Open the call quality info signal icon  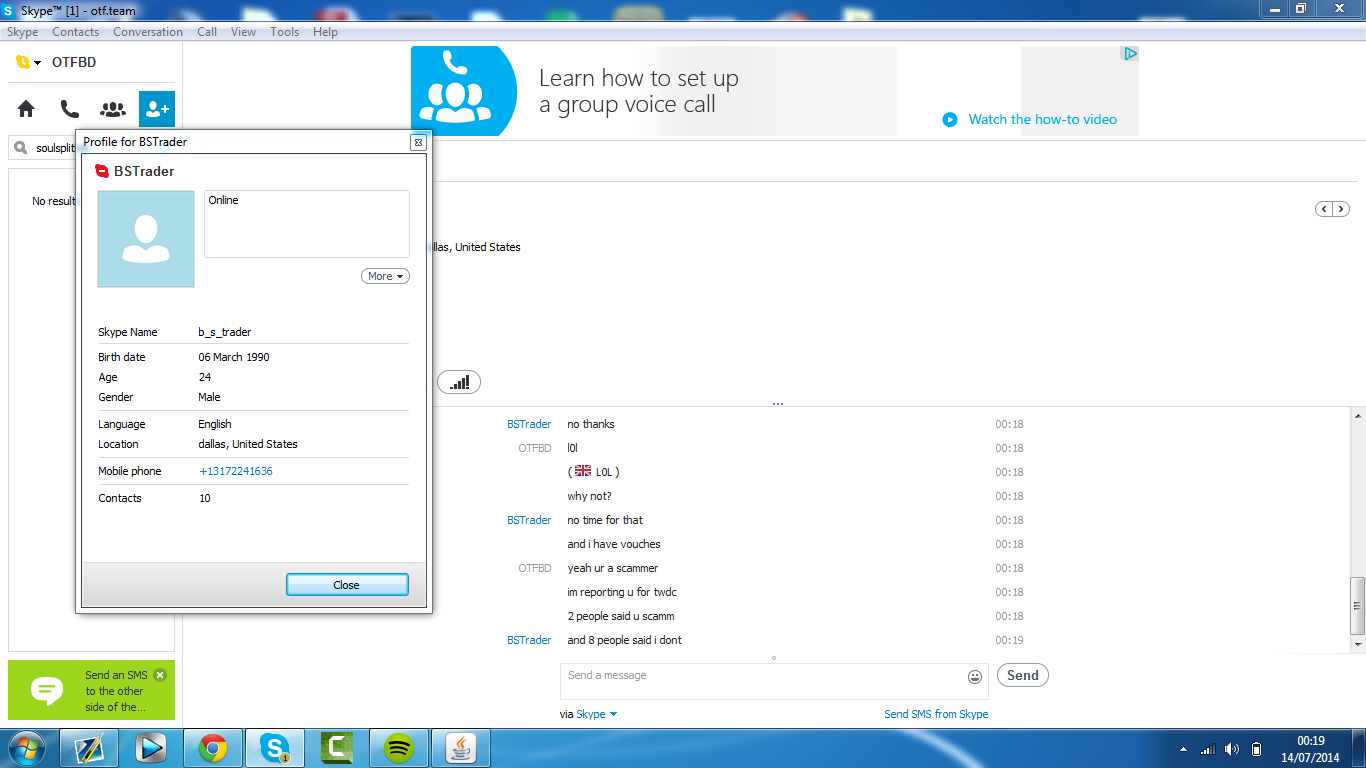459,382
